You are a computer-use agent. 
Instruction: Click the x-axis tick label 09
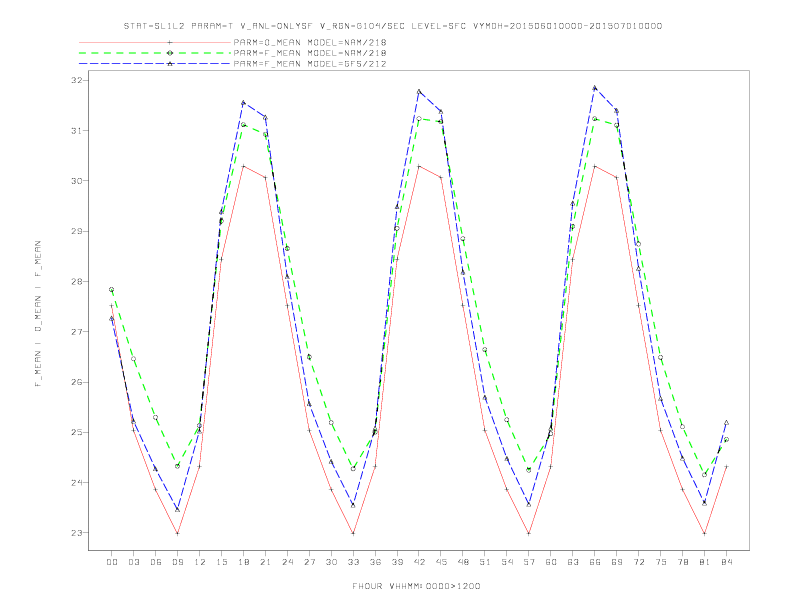[177, 562]
